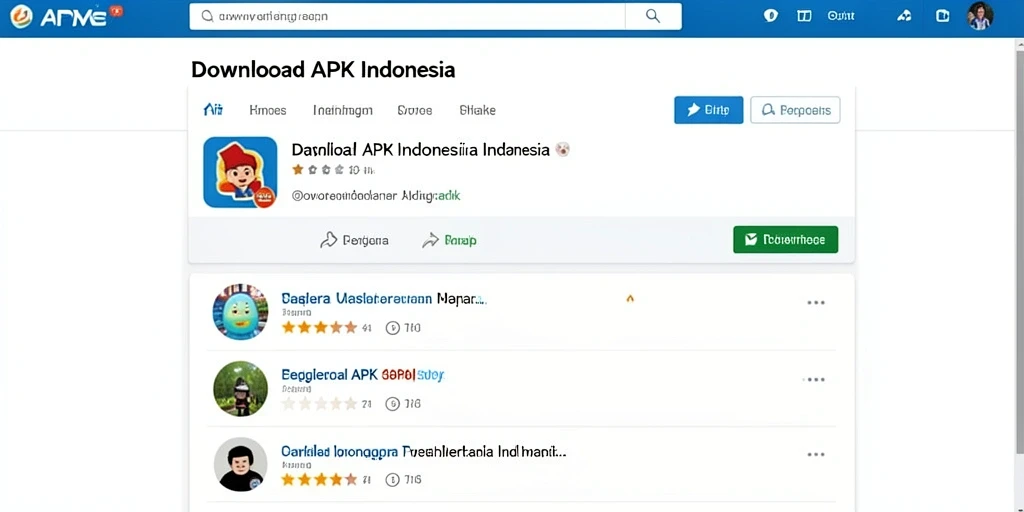1024x512 pixels.
Task: Click the blue 'Sirig' button
Action: click(709, 110)
